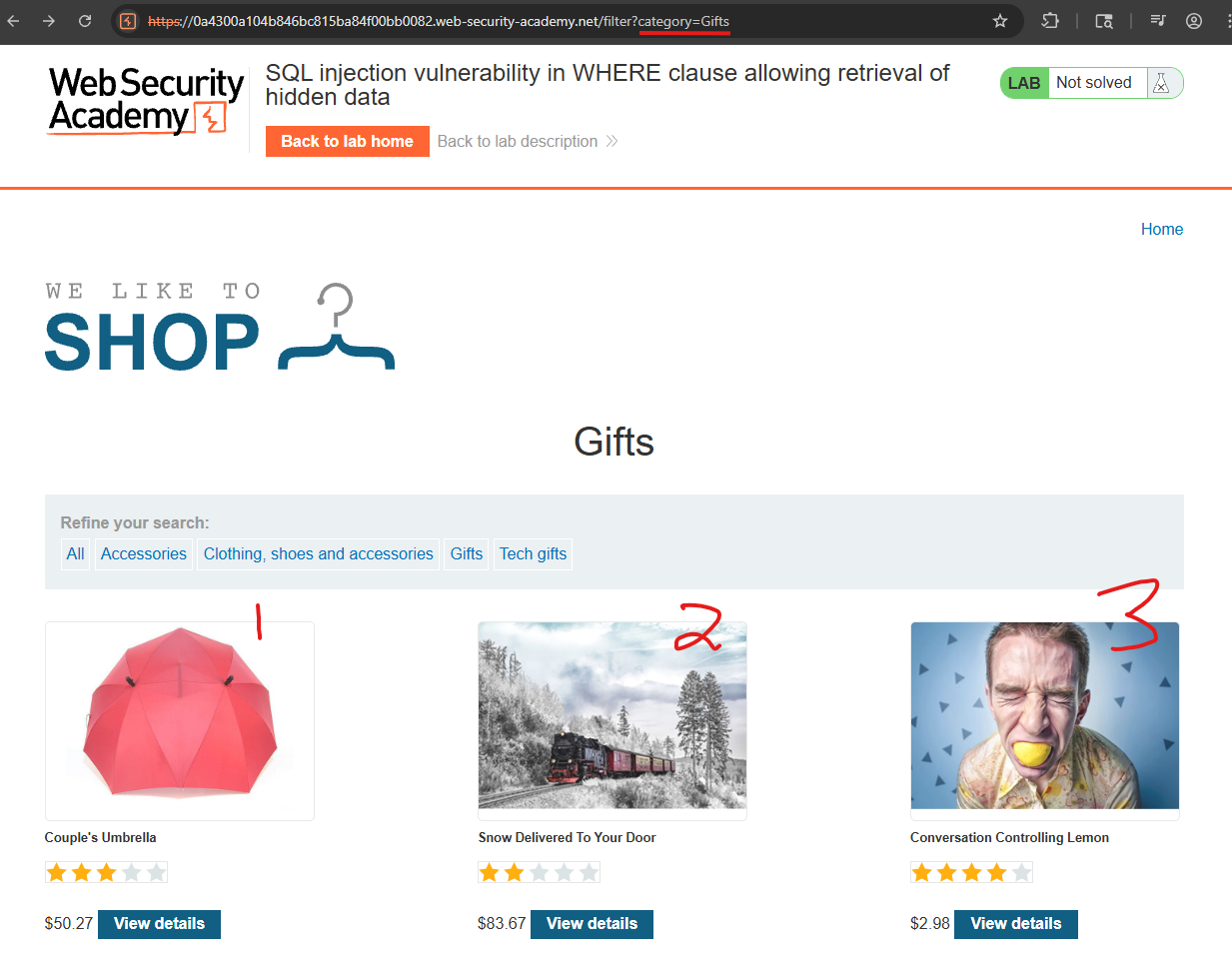This screenshot has height=963, width=1232.
Task: Filter by the Accessories category
Action: tap(144, 553)
